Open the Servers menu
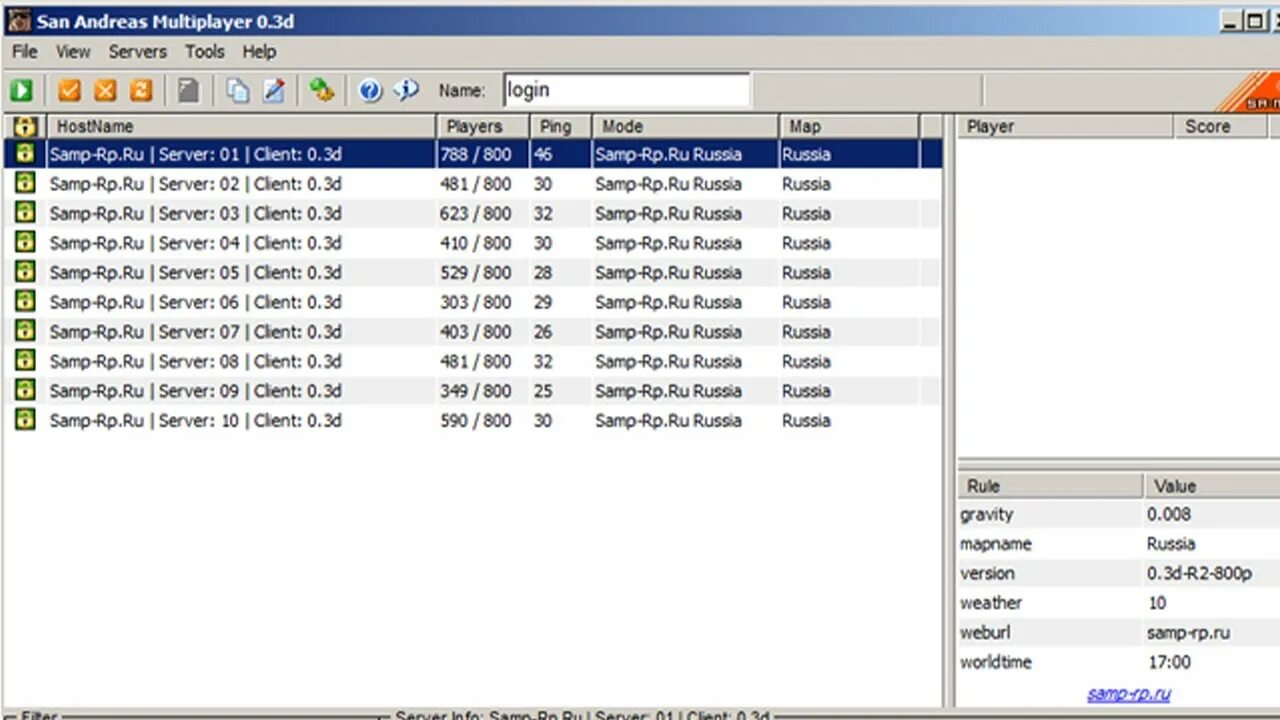The width and height of the screenshot is (1280, 720). pyautogui.click(x=138, y=52)
